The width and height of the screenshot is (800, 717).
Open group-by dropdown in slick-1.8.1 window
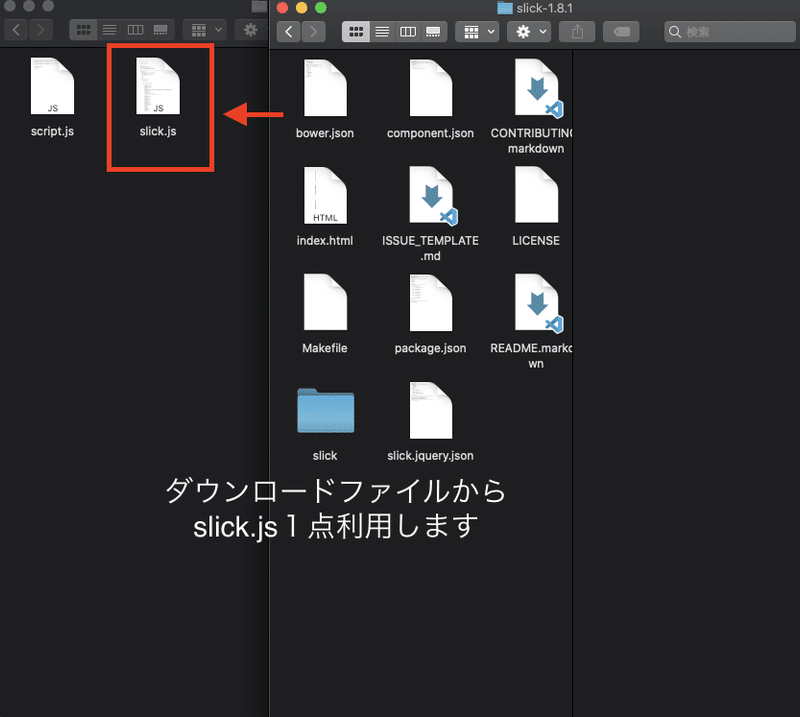(x=477, y=32)
